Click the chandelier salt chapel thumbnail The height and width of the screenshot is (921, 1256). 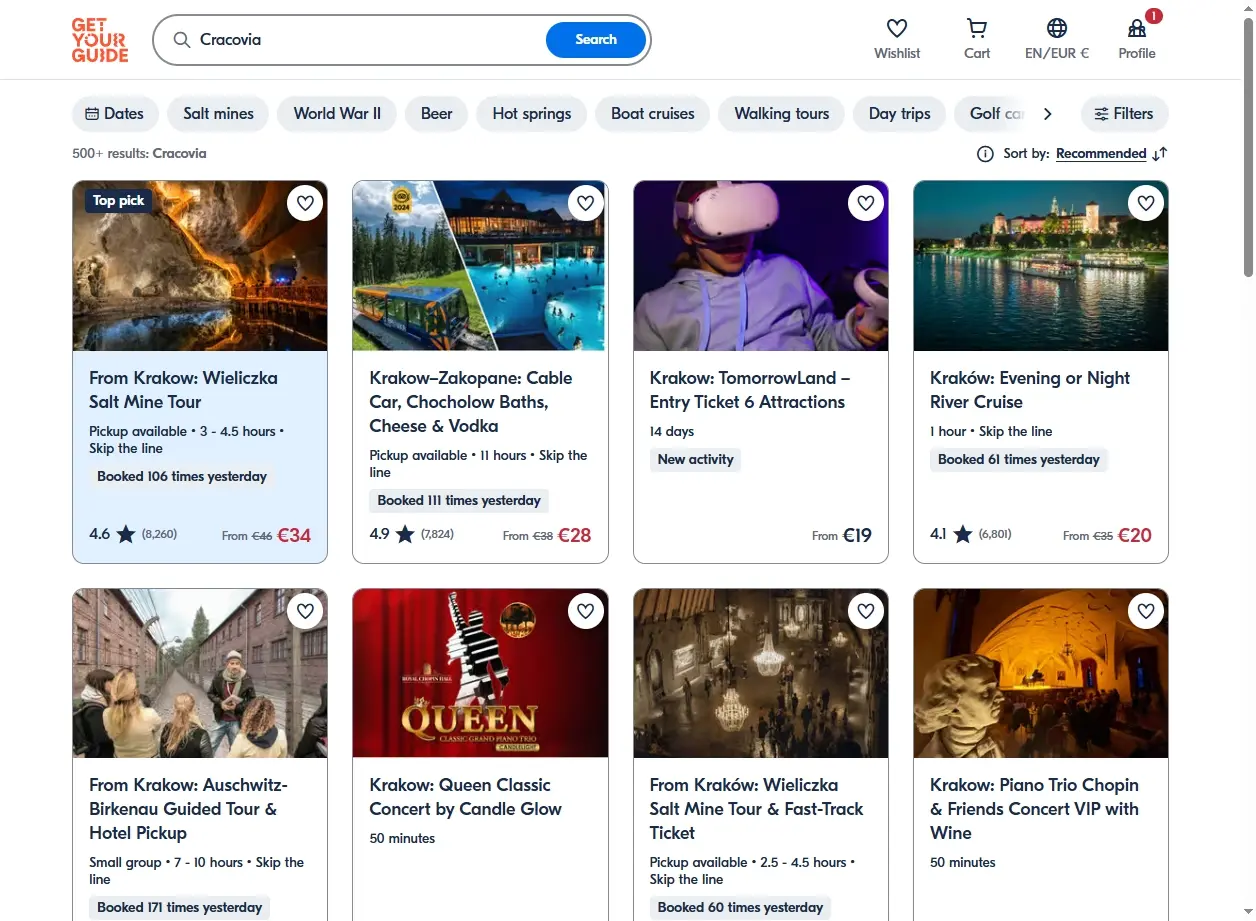761,673
